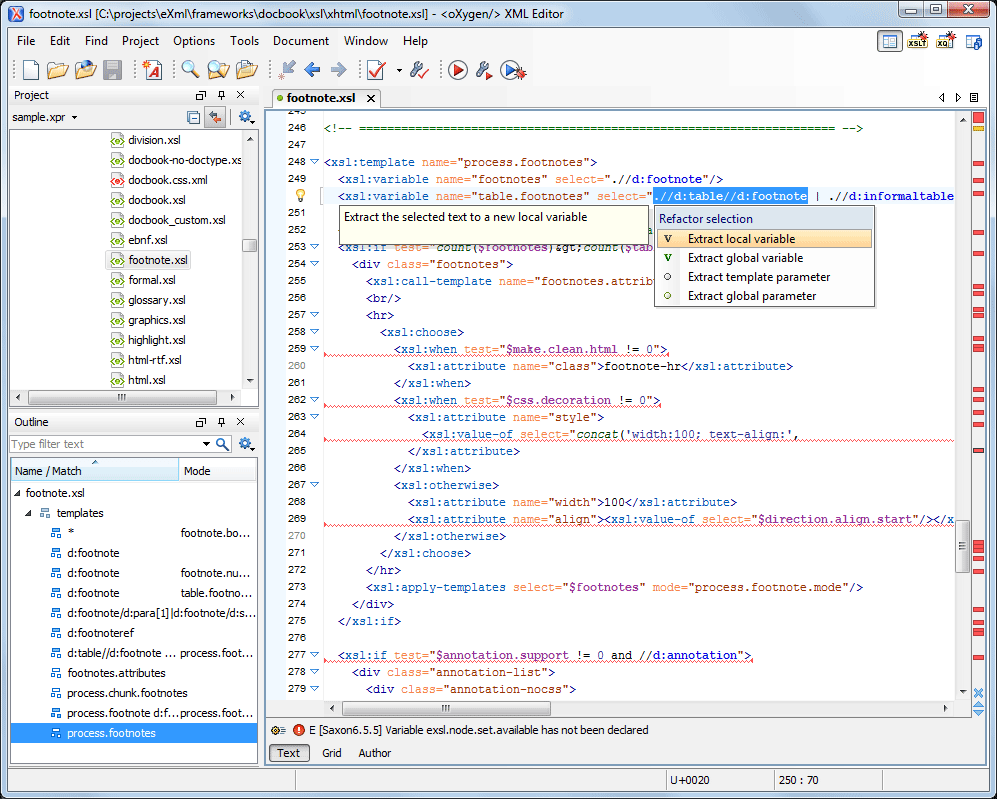Open the Find/Replace magnifier tool

[x=189, y=70]
